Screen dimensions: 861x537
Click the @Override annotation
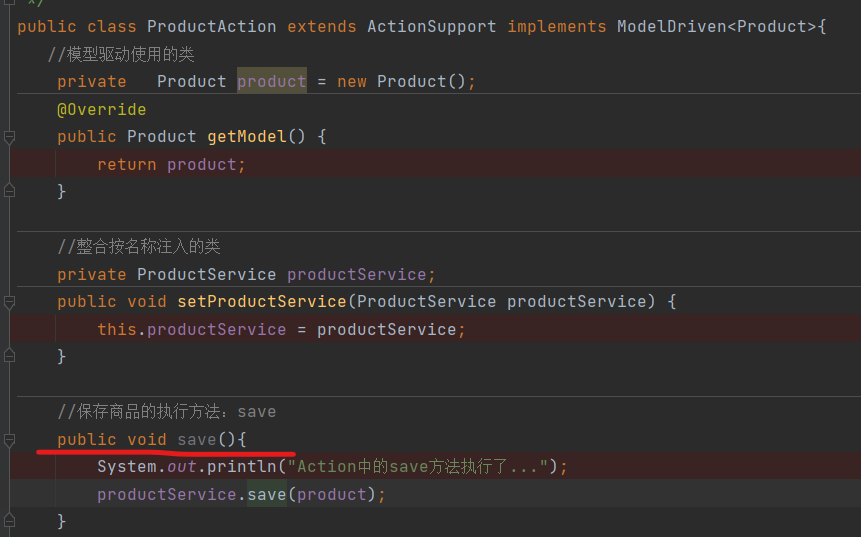coord(102,109)
